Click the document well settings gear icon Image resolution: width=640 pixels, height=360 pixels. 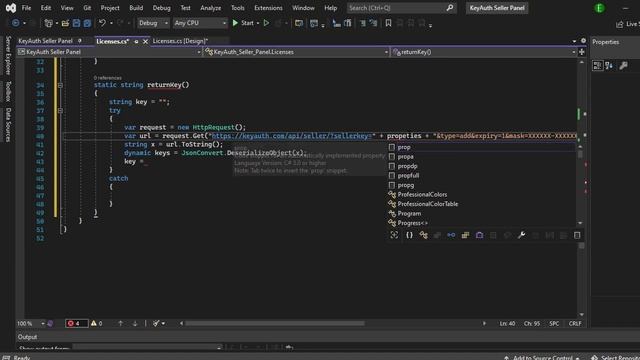[583, 41]
